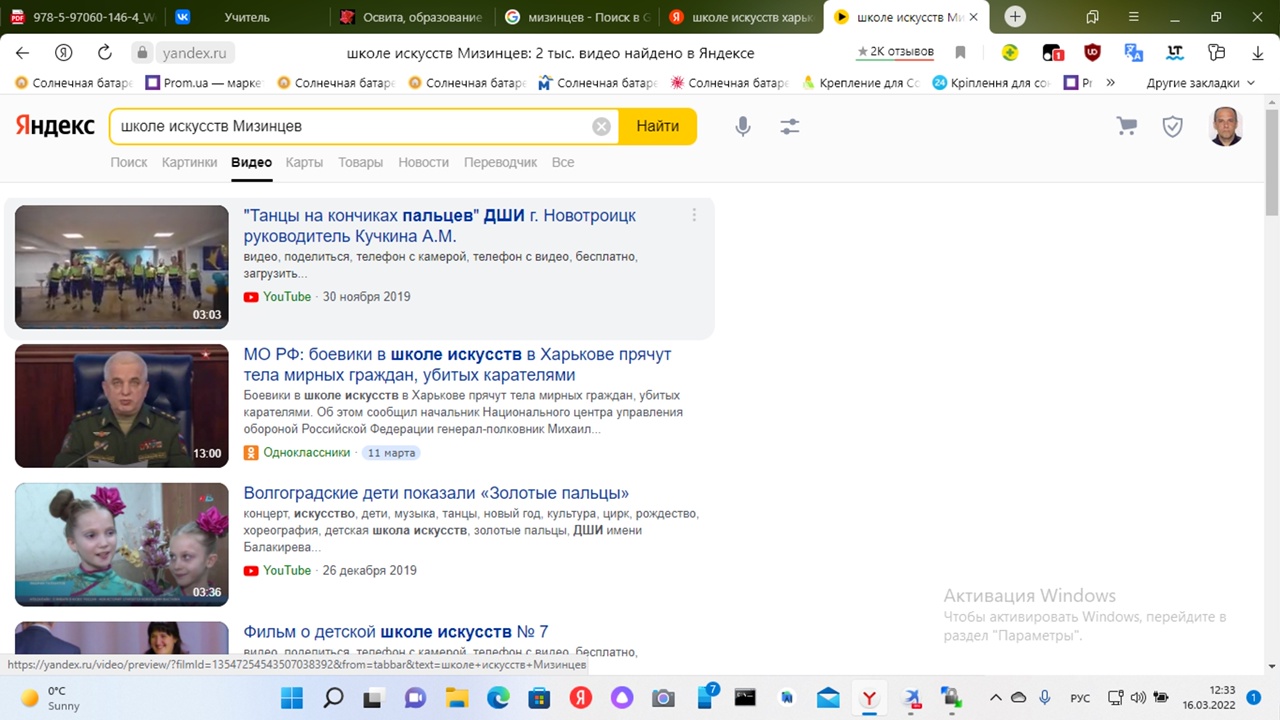The height and width of the screenshot is (720, 1280).
Task: Open the Yandex Market cart icon
Action: coord(1127,126)
